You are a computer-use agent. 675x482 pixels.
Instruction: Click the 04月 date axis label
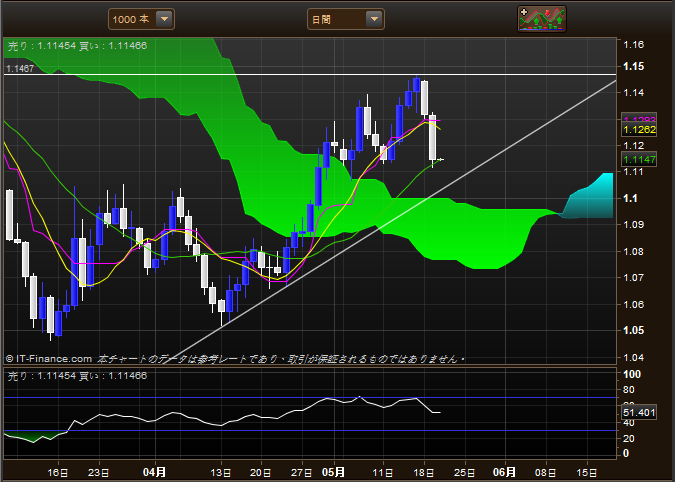(154, 472)
